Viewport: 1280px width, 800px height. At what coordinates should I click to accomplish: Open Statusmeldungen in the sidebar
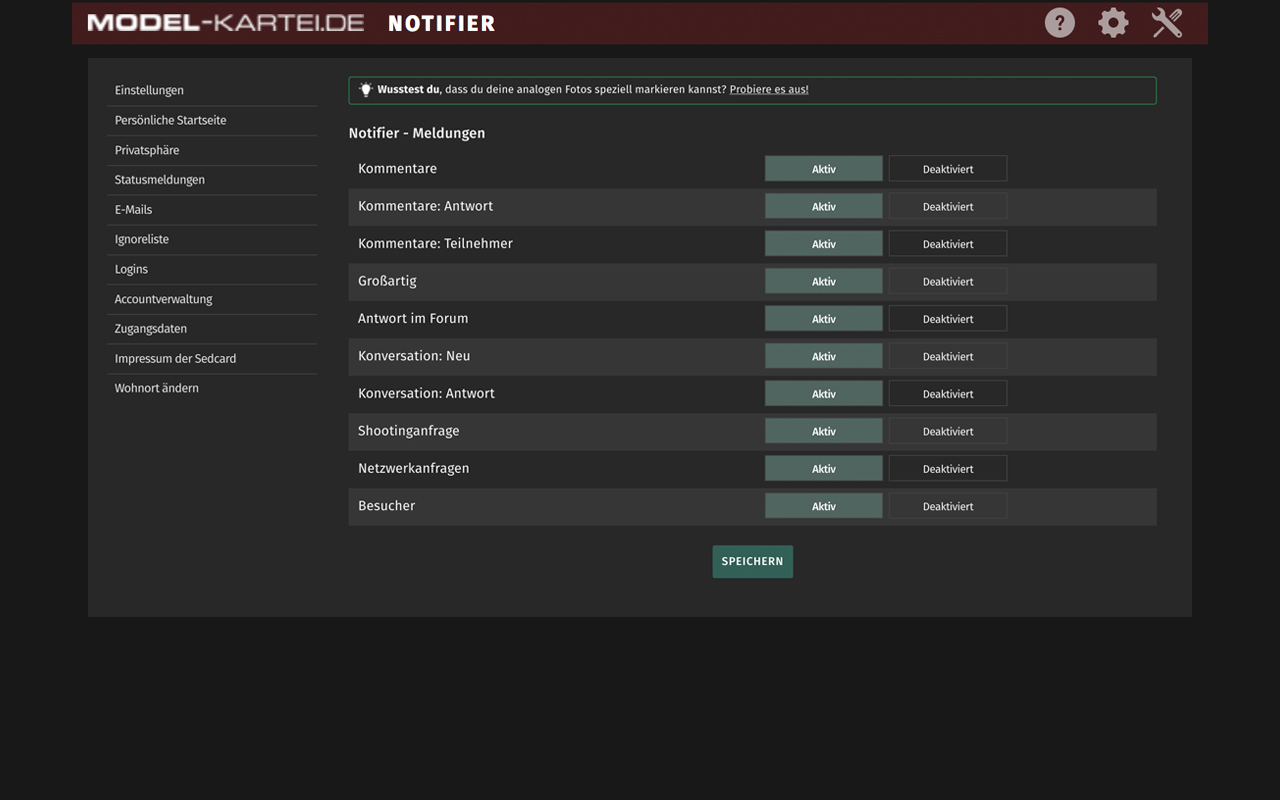click(x=212, y=180)
